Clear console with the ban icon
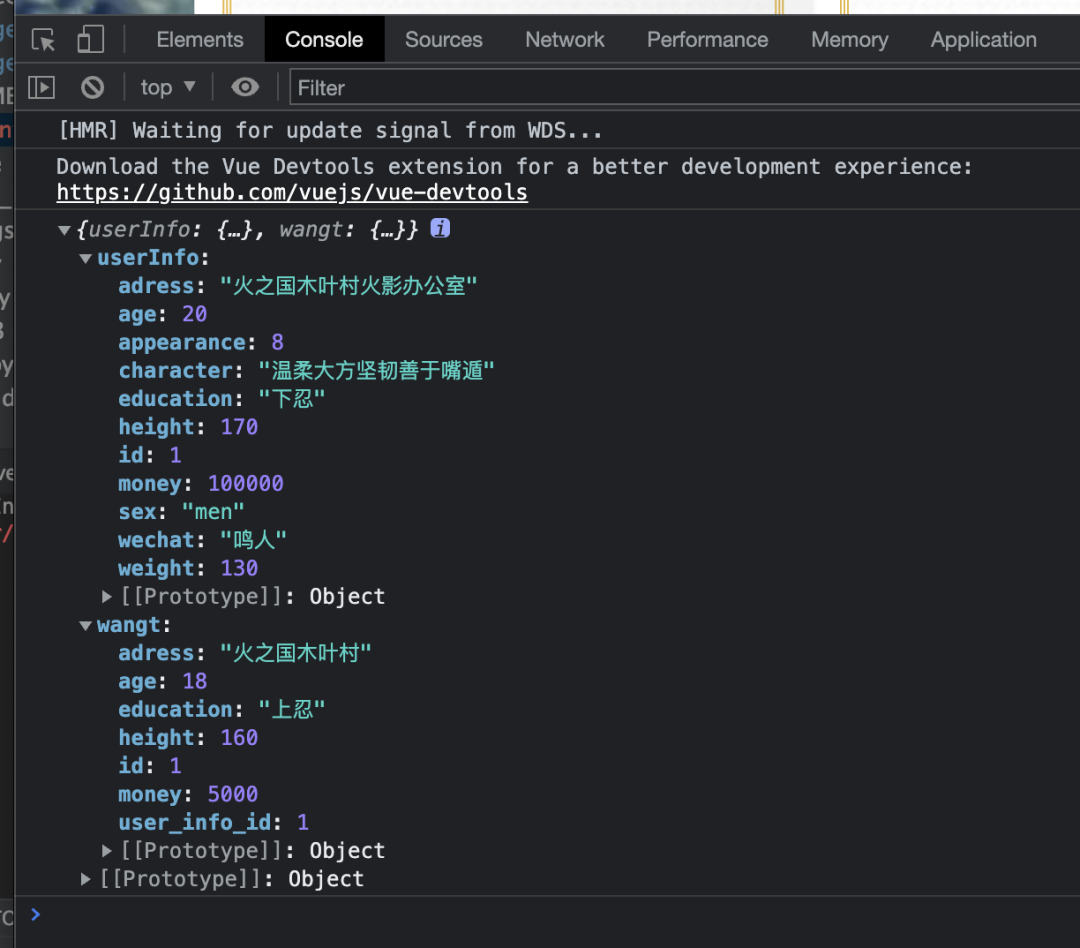The height and width of the screenshot is (948, 1080). coord(92,87)
